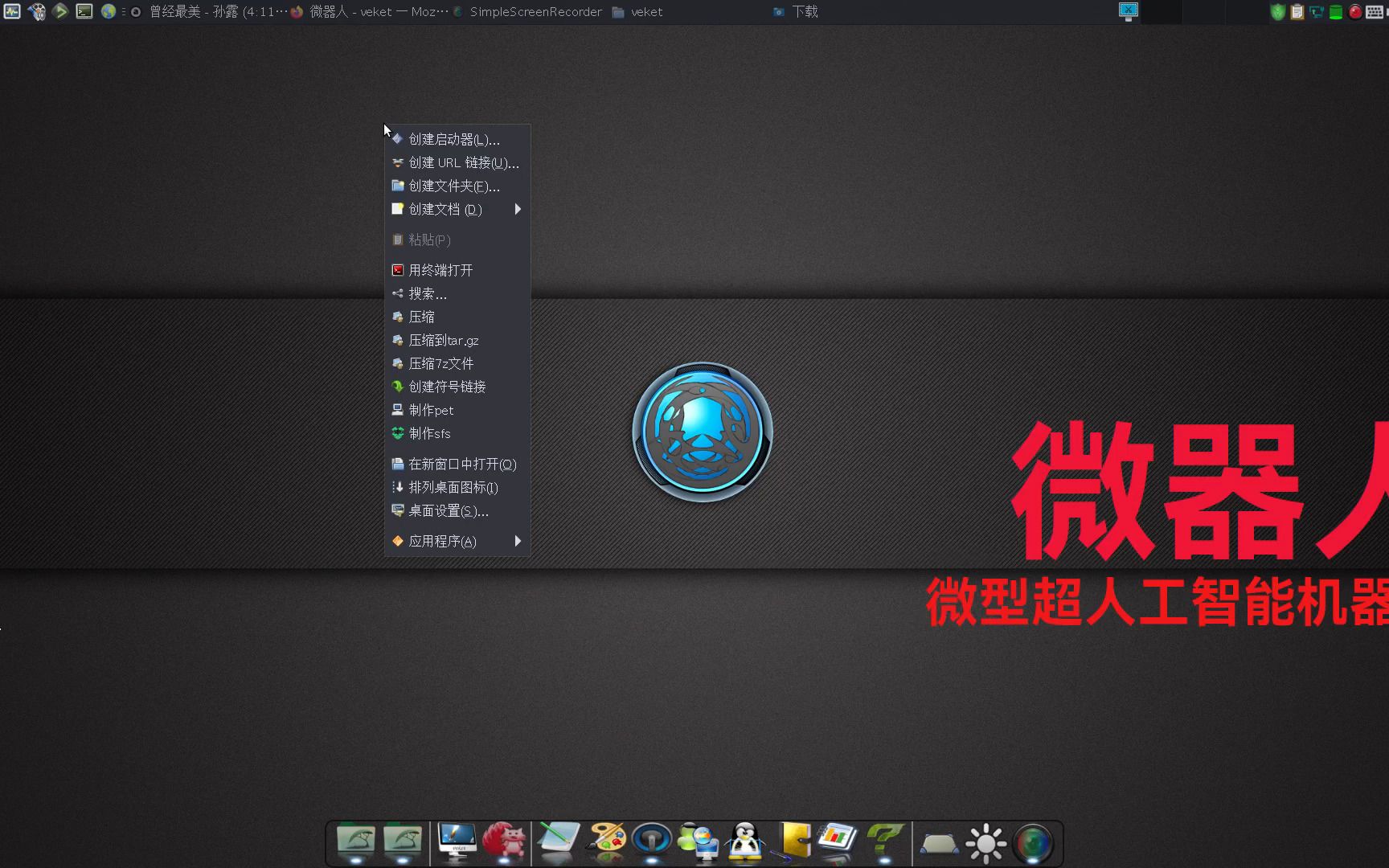Viewport: 1389px width, 868px height.
Task: Open the camera application from the dock
Action: point(1035,841)
